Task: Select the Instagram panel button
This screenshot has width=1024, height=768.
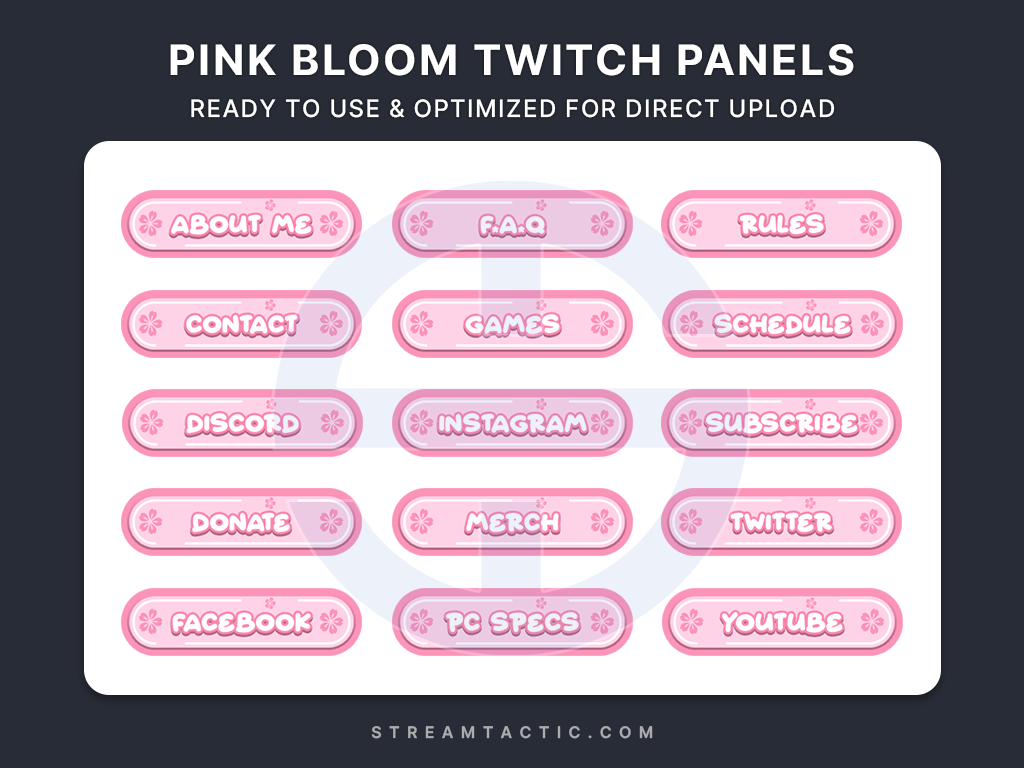Action: [512, 423]
